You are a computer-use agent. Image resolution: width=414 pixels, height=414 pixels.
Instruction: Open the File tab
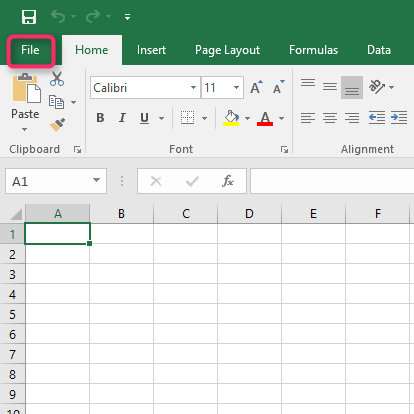click(30, 50)
